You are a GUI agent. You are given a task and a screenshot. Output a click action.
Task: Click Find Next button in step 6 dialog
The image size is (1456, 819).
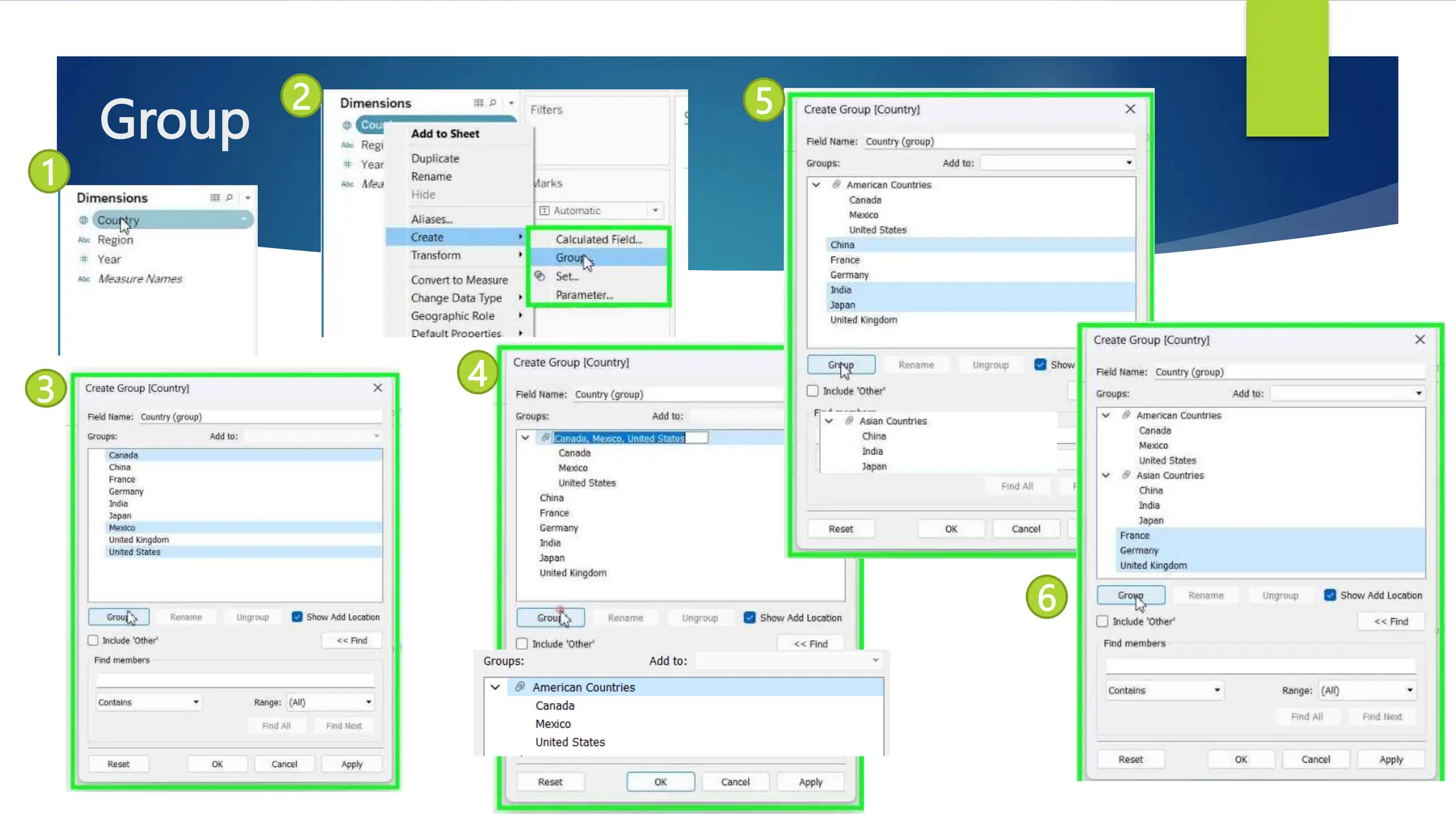click(x=1381, y=717)
